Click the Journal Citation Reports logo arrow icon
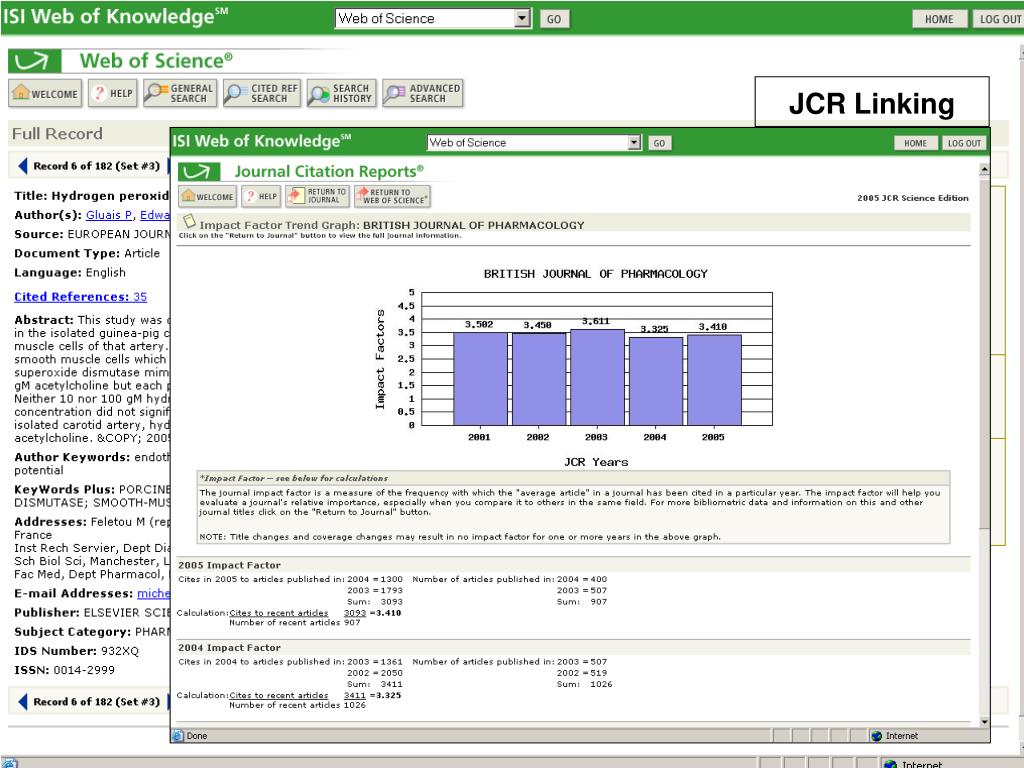This screenshot has width=1024, height=768. [197, 172]
